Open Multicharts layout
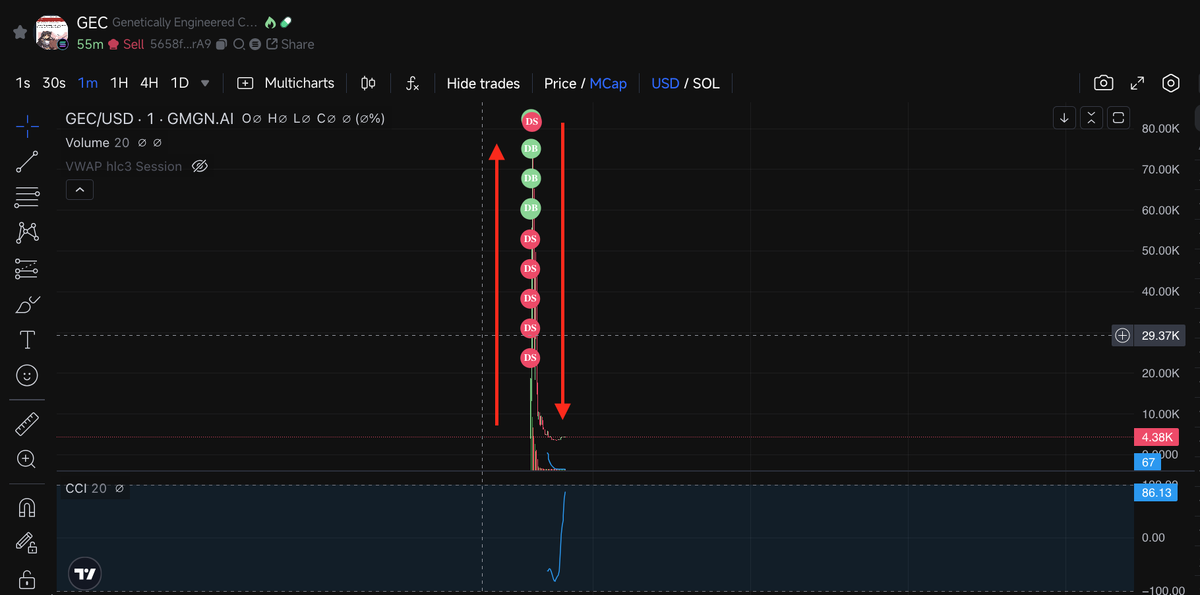 coord(285,83)
